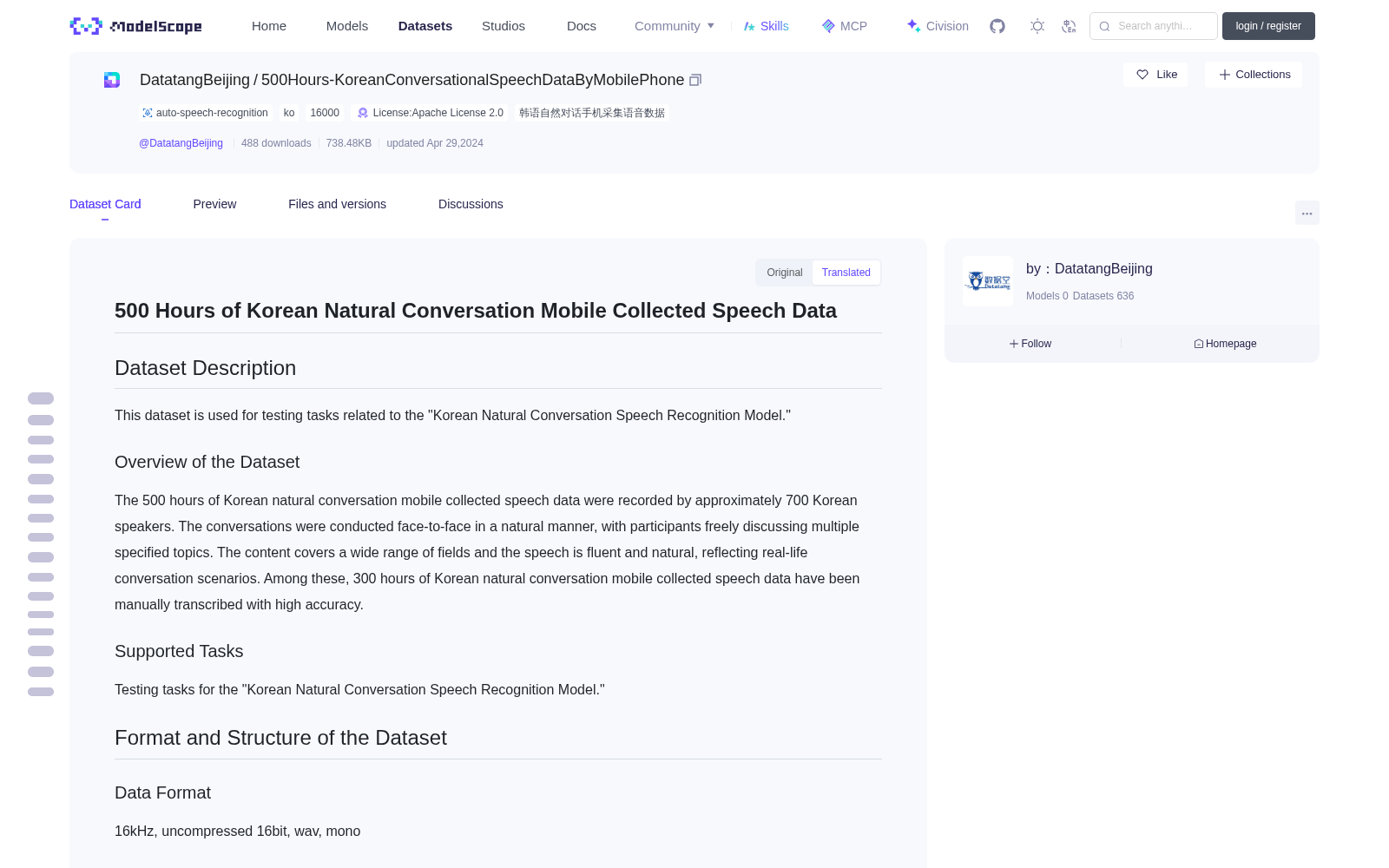Click the DatatangBeijing namespace in the title
The height and width of the screenshot is (868, 1389).
pyautogui.click(x=194, y=80)
